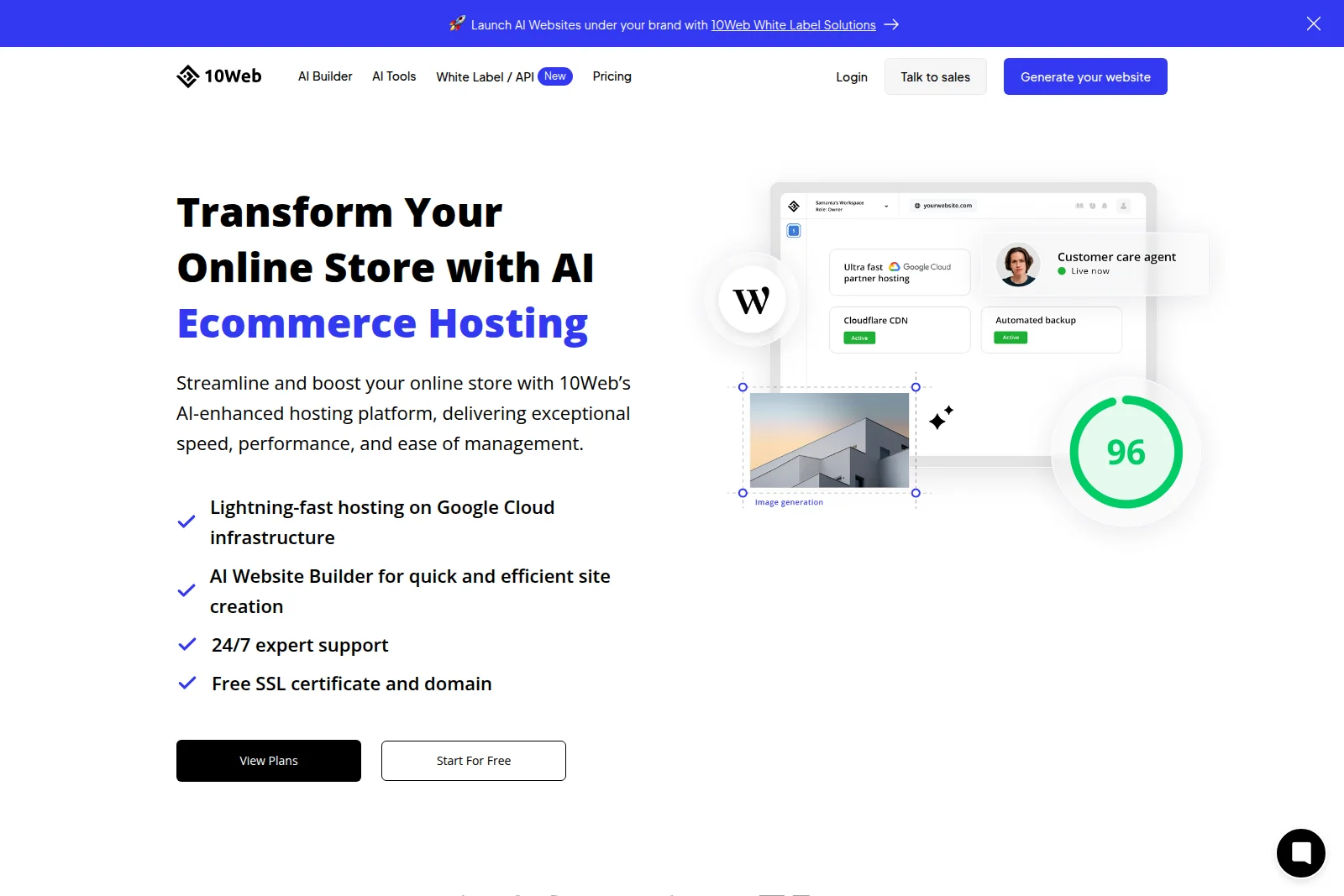
Task: Select the Pricing menu item
Action: [x=612, y=76]
